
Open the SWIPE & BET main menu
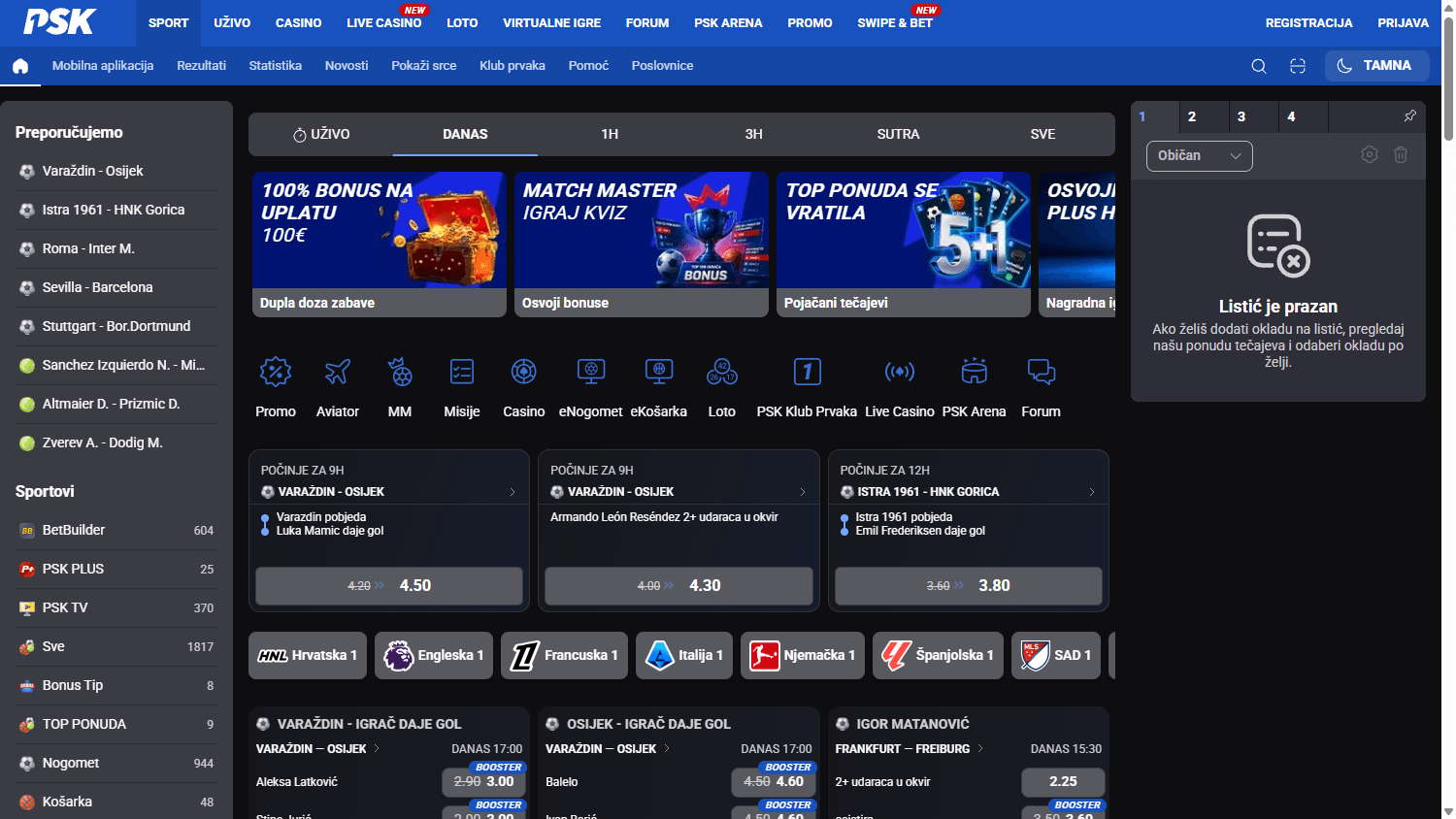point(895,23)
